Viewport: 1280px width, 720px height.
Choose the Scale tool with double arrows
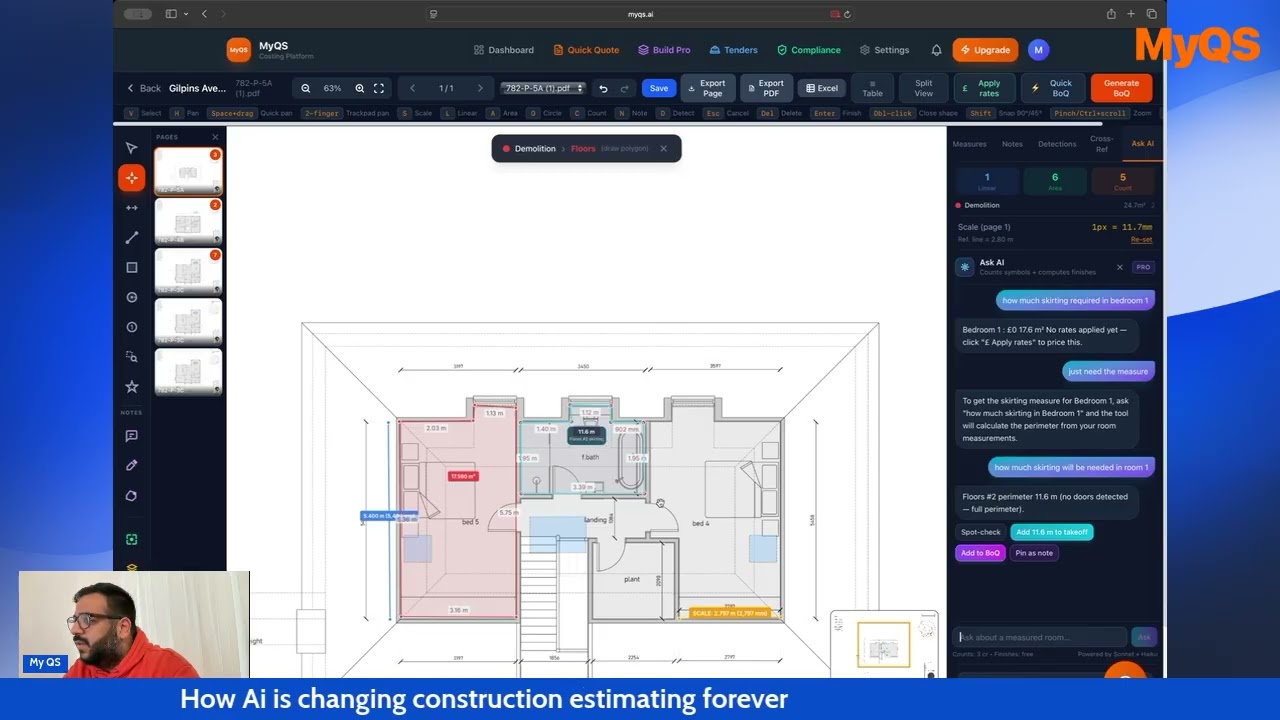(x=131, y=208)
